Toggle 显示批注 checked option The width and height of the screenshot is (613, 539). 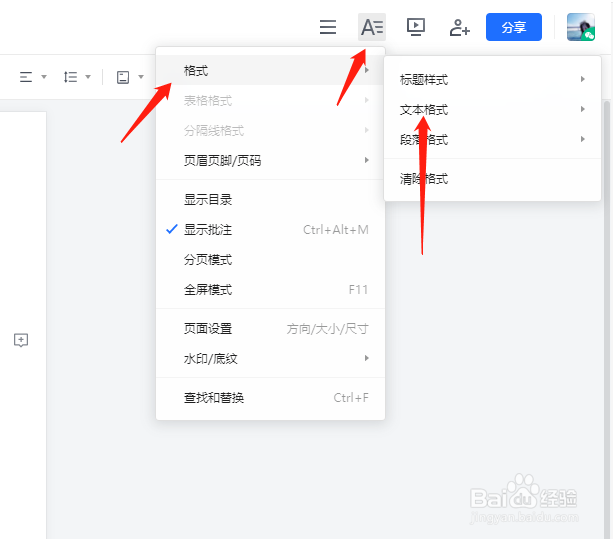pos(270,229)
